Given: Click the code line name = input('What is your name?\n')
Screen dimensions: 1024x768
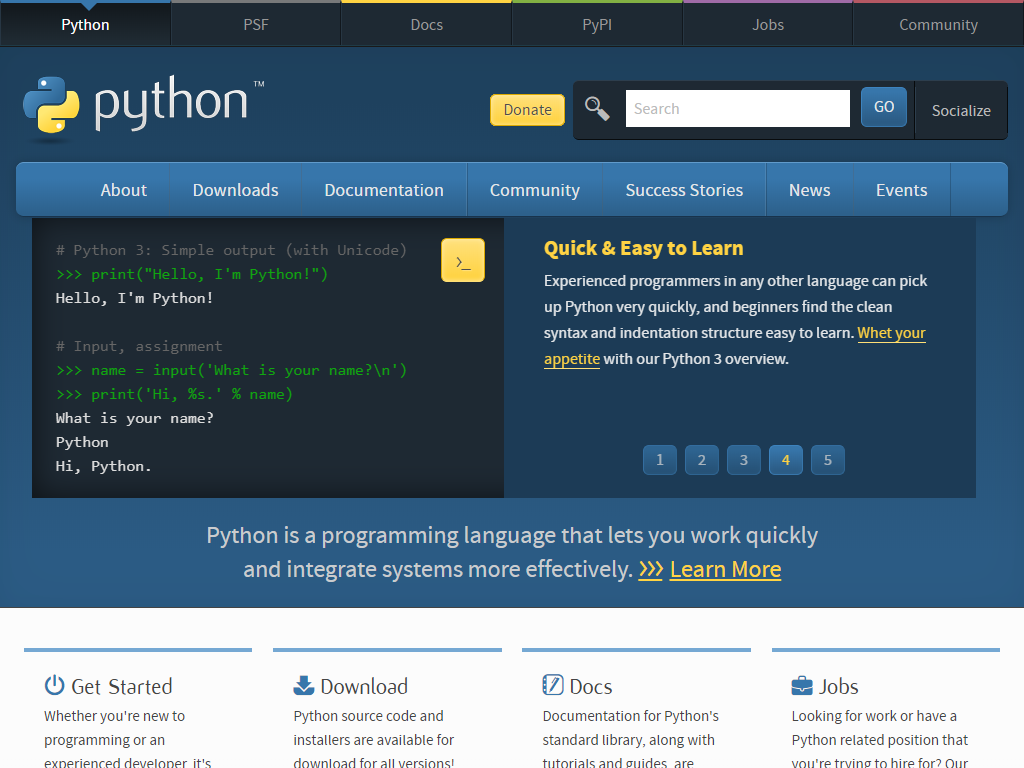Looking at the screenshot, I should [x=232, y=370].
